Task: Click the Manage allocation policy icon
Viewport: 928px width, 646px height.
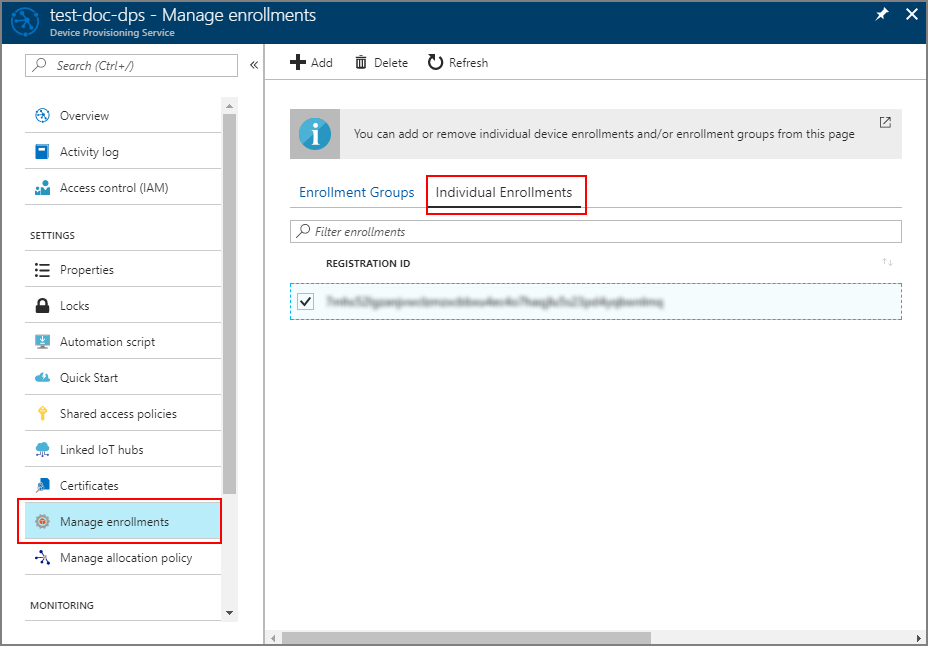Action: click(x=42, y=558)
